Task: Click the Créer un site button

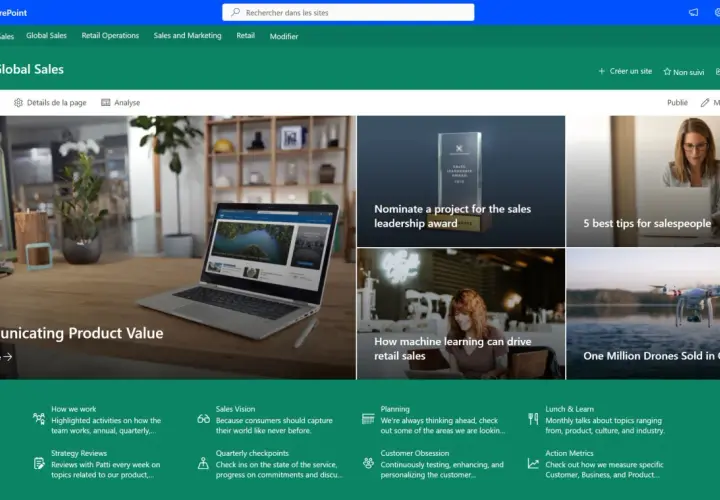Action: (x=625, y=71)
